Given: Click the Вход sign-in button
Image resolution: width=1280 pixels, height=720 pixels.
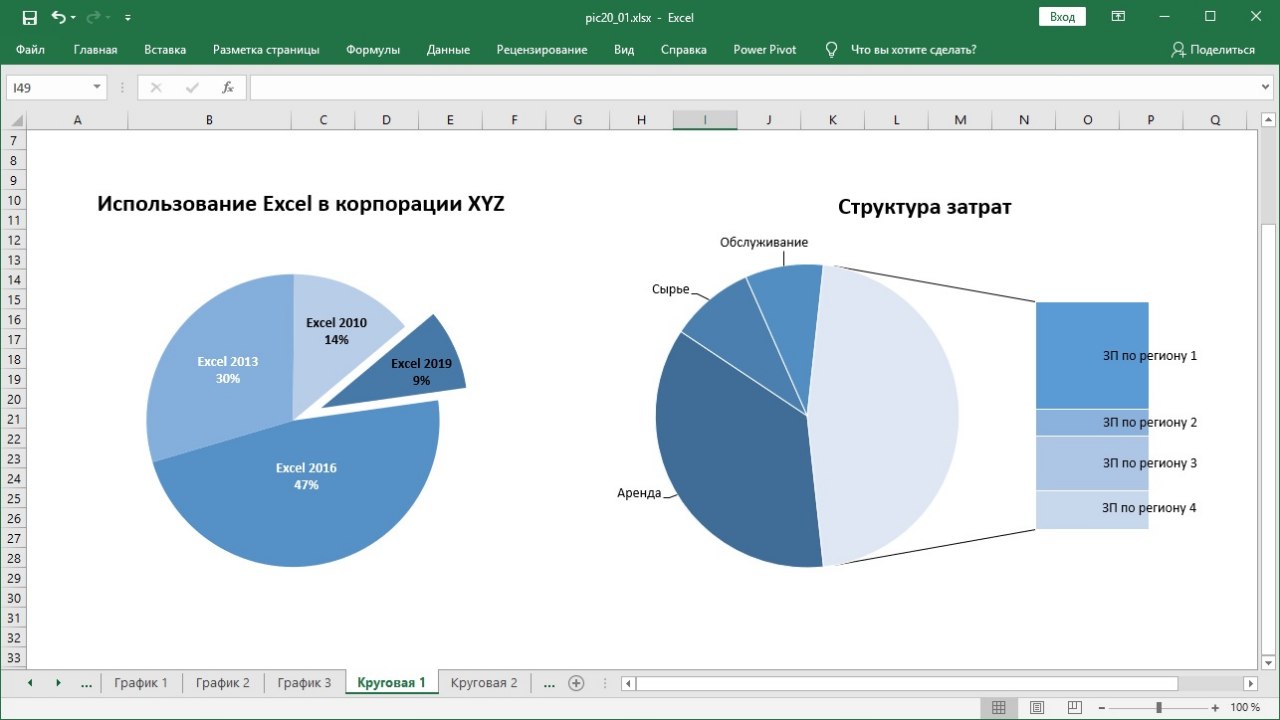Looking at the screenshot, I should pos(1063,17).
